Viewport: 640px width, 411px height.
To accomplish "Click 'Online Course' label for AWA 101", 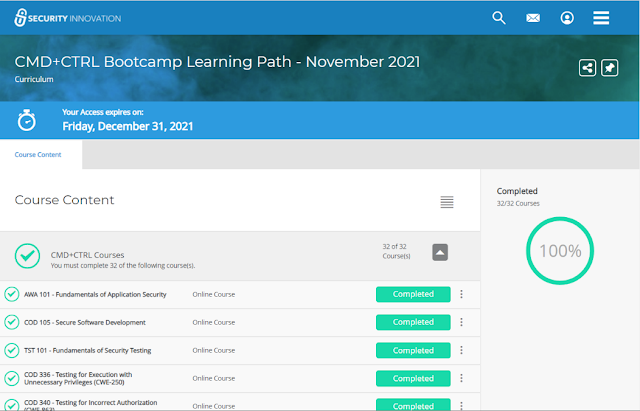I will tap(213, 294).
